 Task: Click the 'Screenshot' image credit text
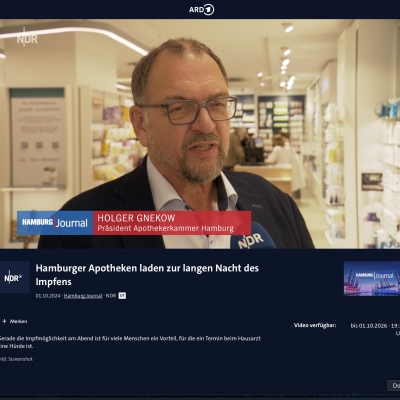point(20,359)
